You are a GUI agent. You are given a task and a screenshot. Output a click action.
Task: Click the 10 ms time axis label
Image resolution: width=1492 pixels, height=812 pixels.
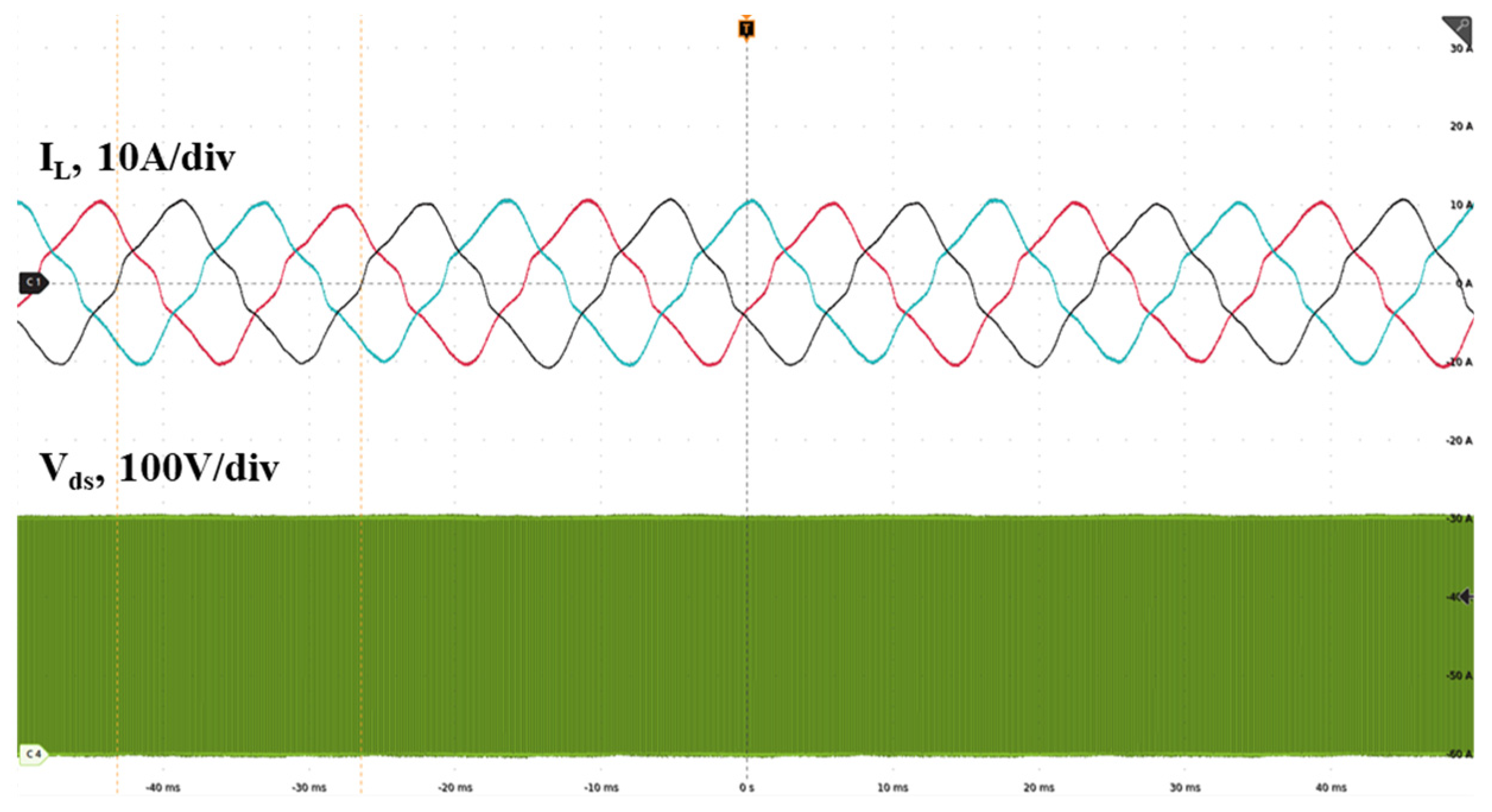pyautogui.click(x=892, y=788)
